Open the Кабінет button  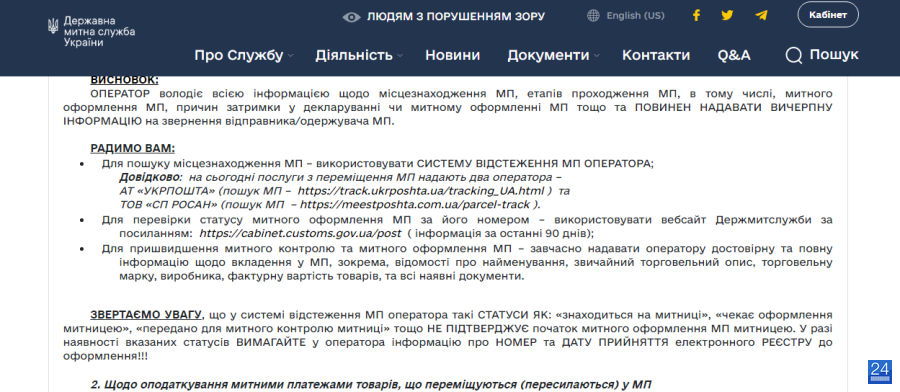pos(828,15)
